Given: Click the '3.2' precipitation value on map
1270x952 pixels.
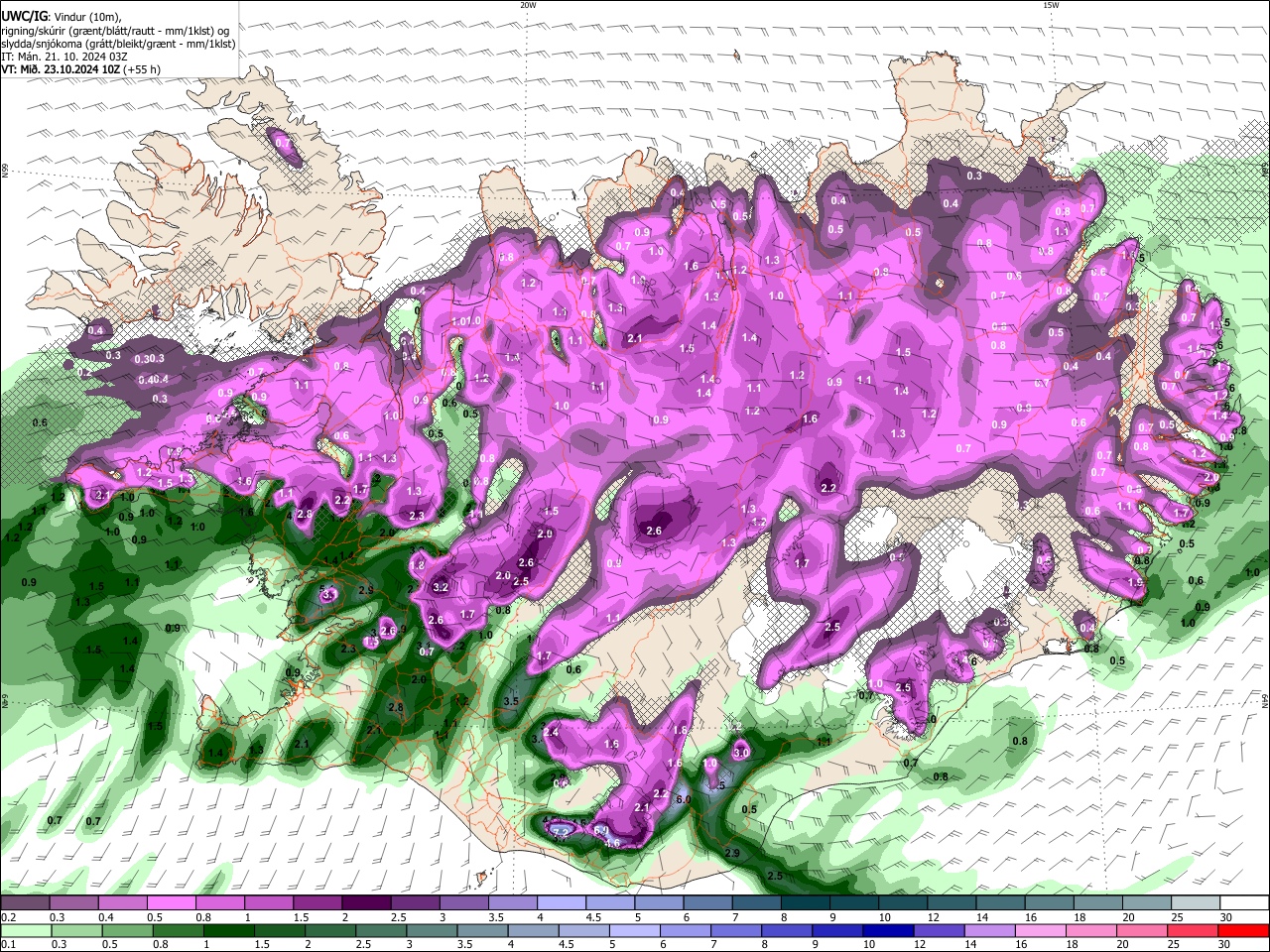Looking at the screenshot, I should pyautogui.click(x=442, y=587).
